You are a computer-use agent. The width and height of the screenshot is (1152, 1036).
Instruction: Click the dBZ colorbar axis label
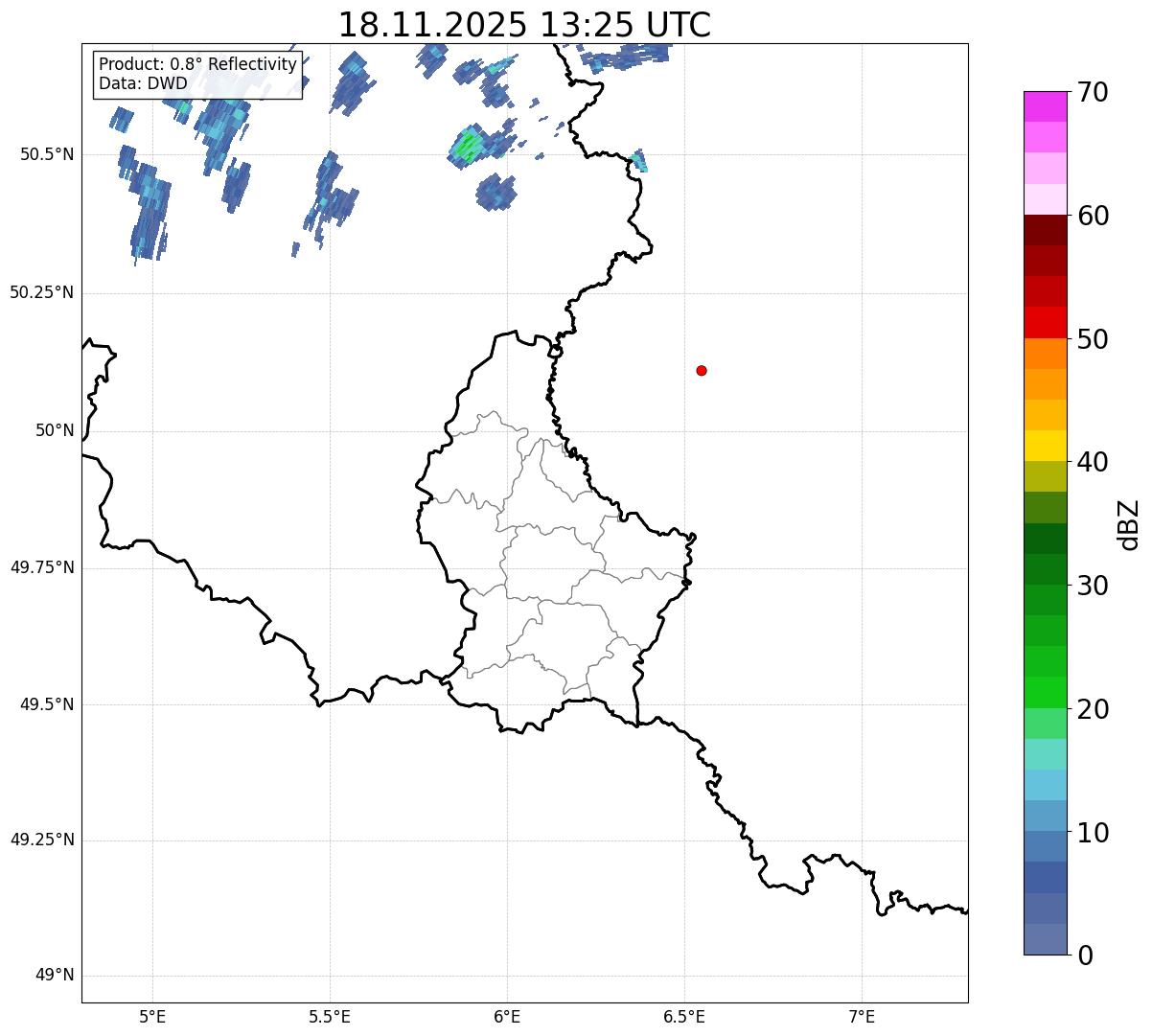1129,524
